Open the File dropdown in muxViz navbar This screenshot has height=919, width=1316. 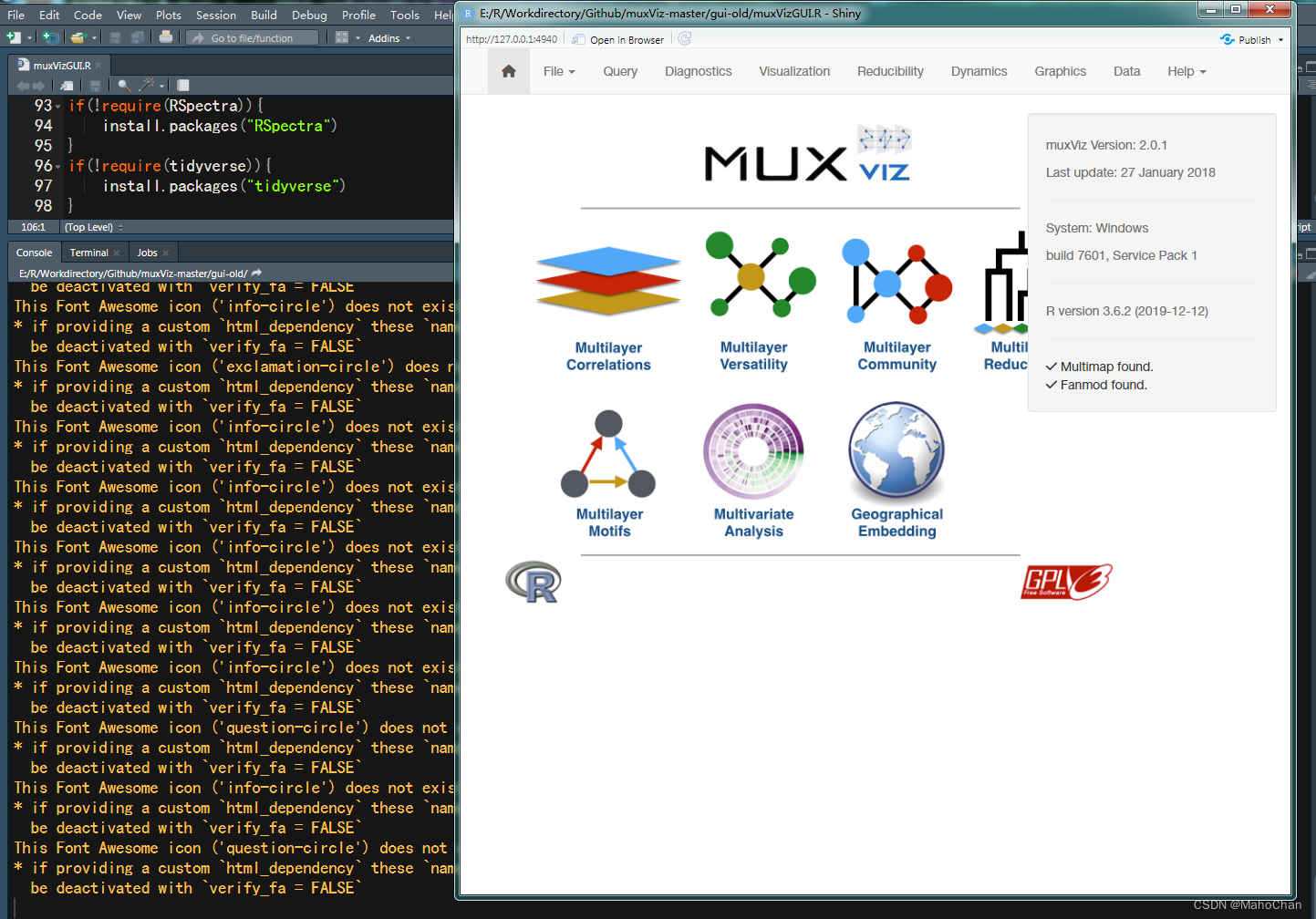pos(558,71)
